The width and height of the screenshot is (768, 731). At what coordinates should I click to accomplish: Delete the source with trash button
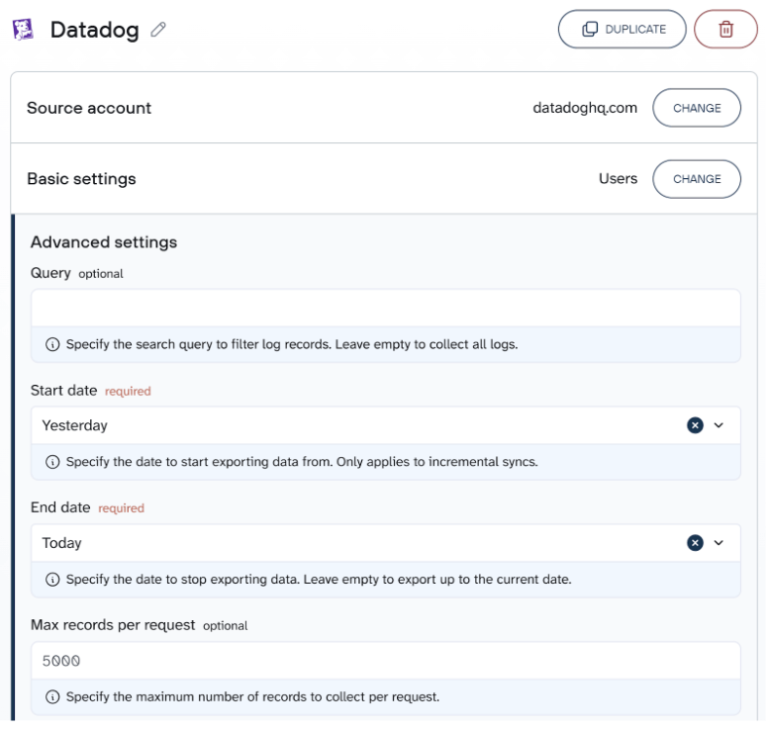click(725, 29)
